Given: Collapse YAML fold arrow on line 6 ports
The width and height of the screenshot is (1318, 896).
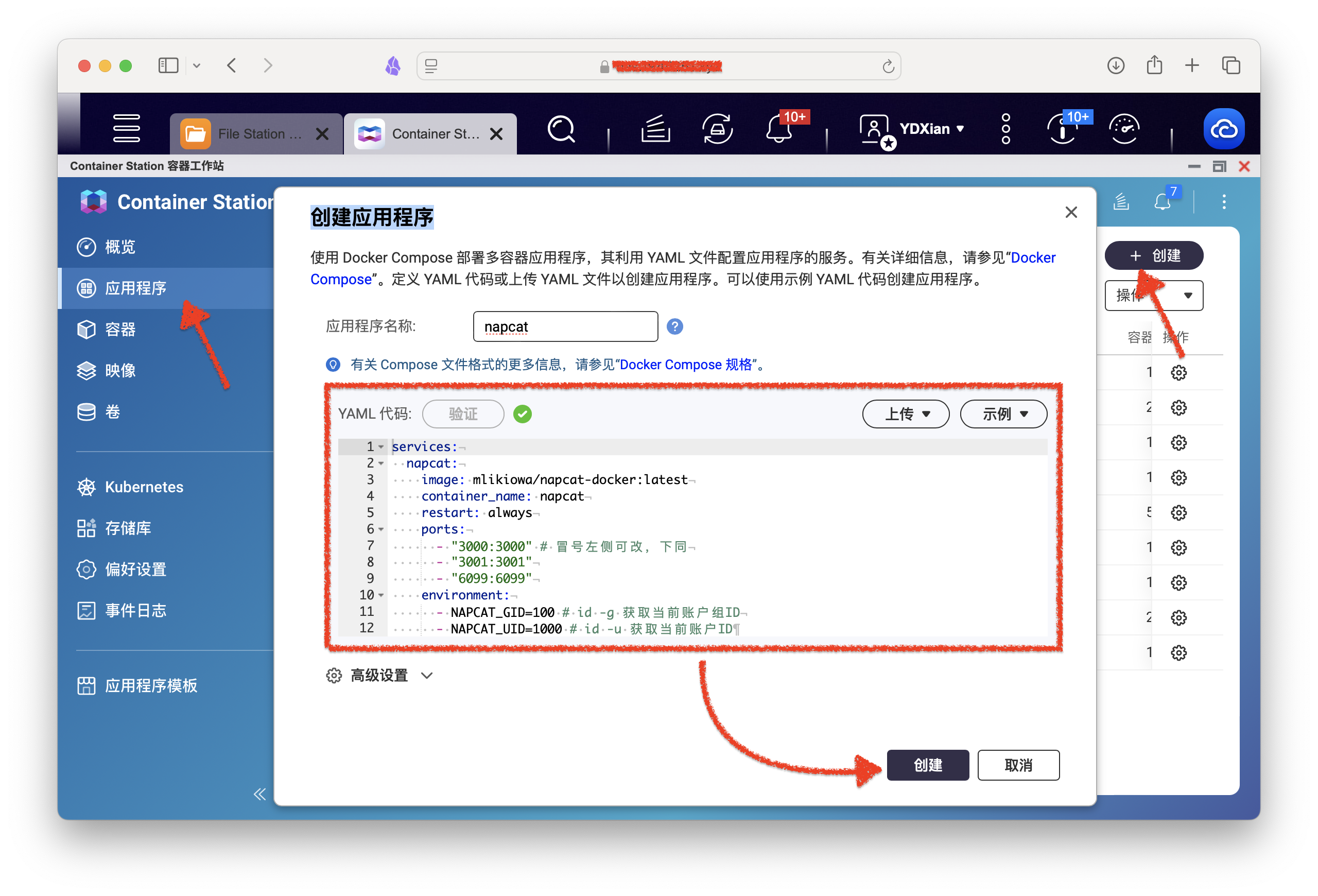Looking at the screenshot, I should point(381,529).
